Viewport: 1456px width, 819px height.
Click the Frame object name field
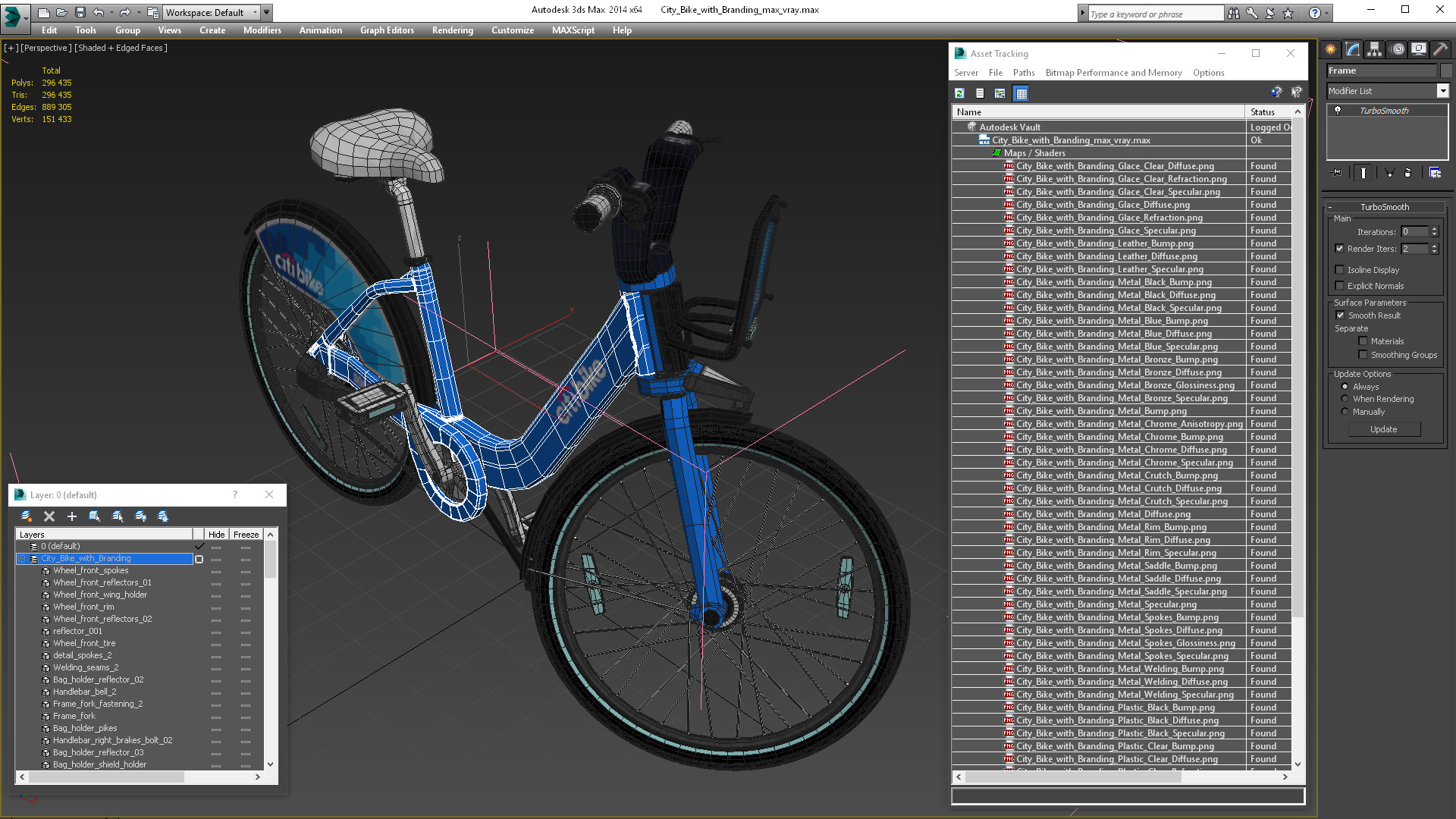click(x=1381, y=71)
